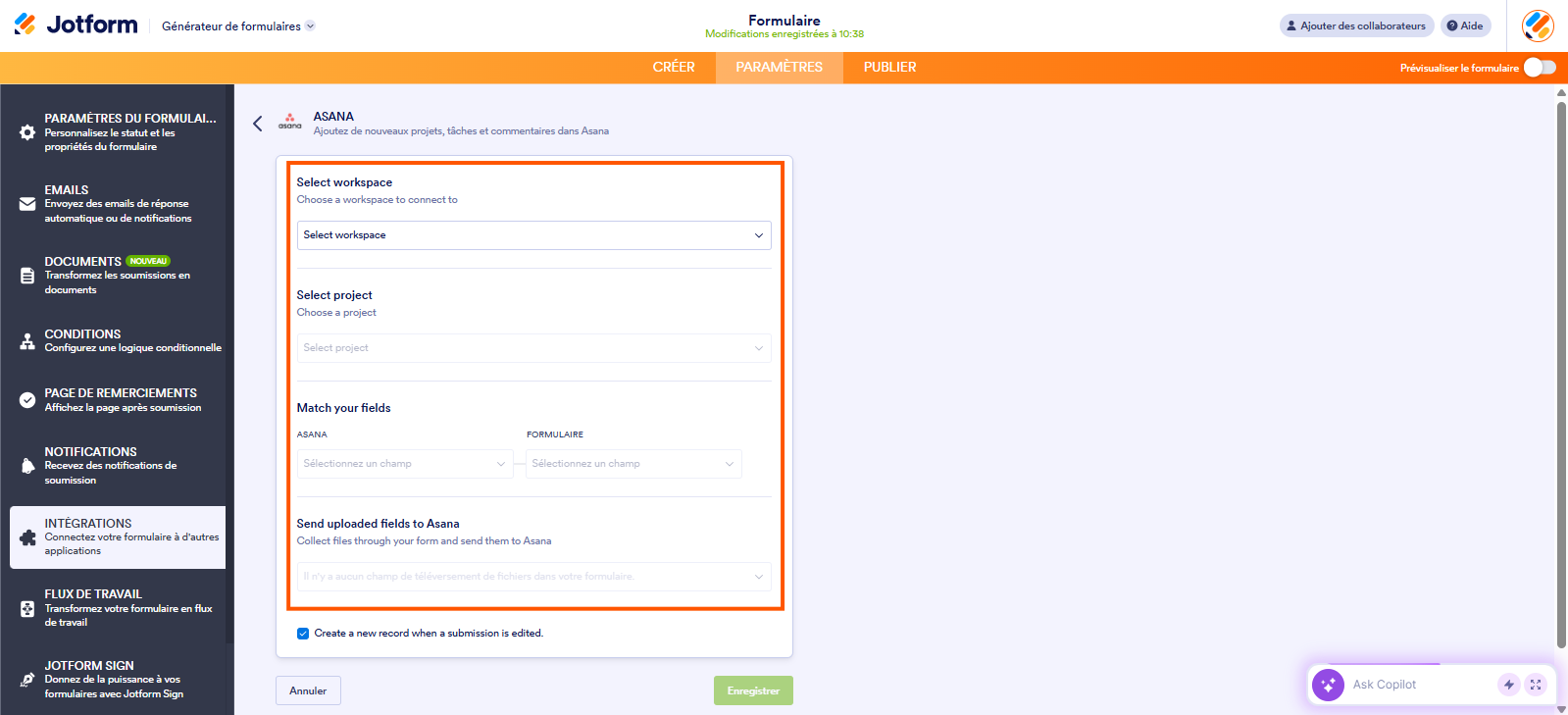Viewport: 1568px width, 715px height.
Task: Click the page vertical scrollbar
Action: pyautogui.click(x=1561, y=373)
